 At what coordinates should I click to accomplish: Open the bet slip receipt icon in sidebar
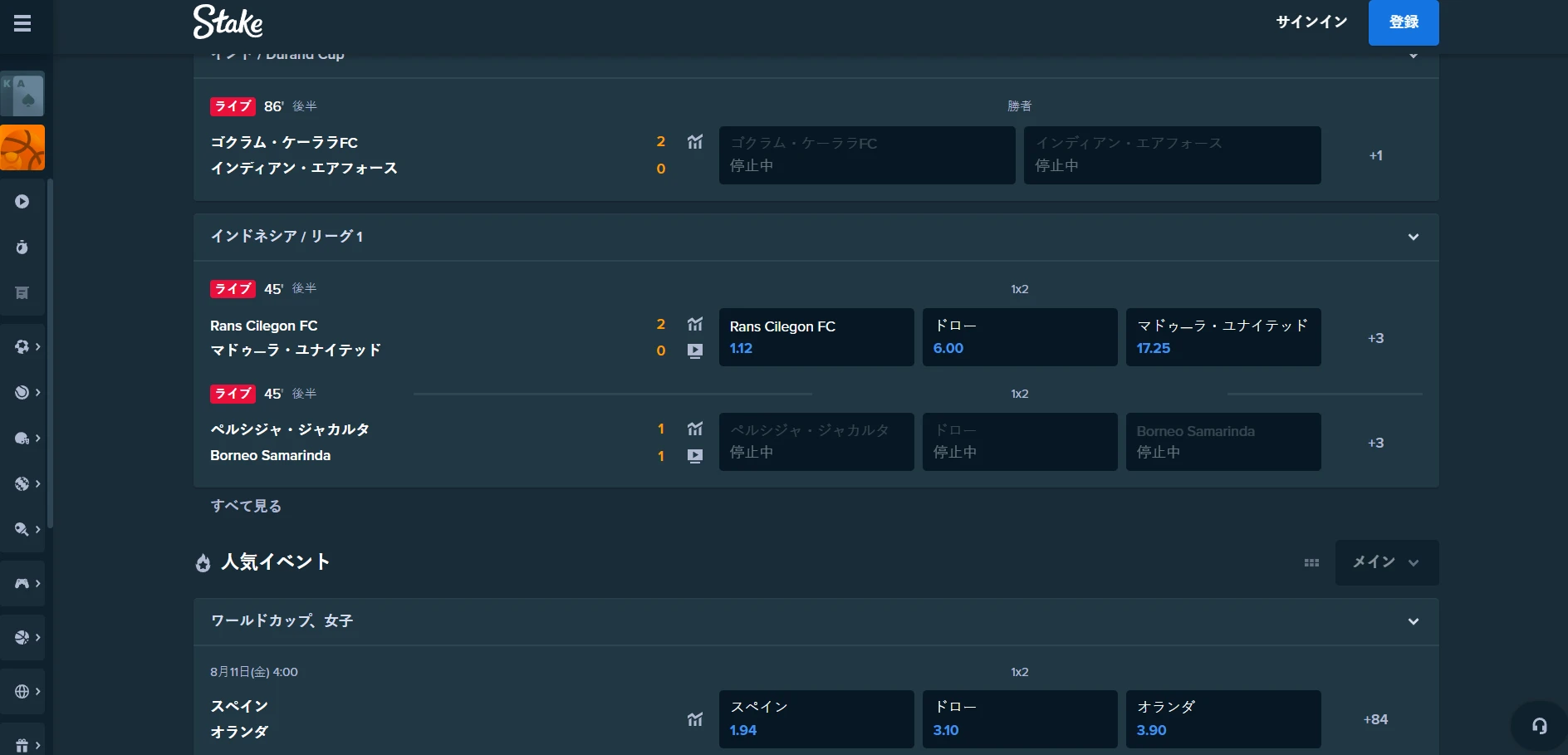click(x=22, y=293)
